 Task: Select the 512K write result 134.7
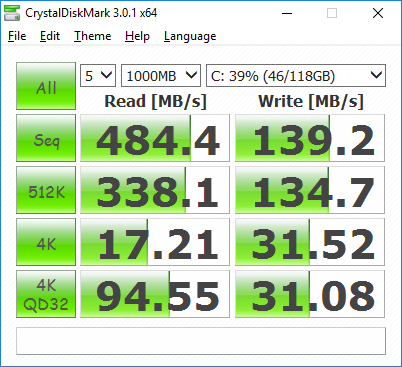tap(310, 190)
